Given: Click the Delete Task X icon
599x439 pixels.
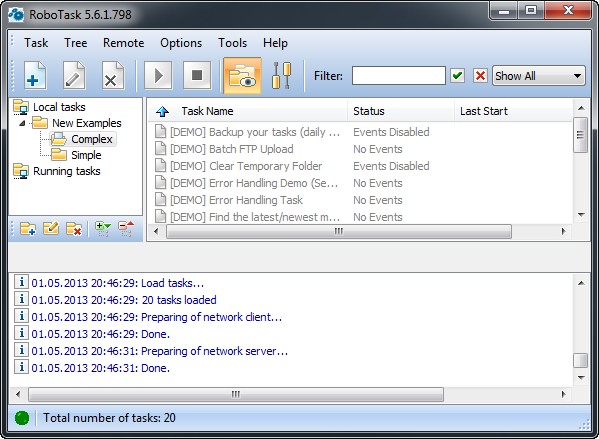Looking at the screenshot, I should coord(112,76).
